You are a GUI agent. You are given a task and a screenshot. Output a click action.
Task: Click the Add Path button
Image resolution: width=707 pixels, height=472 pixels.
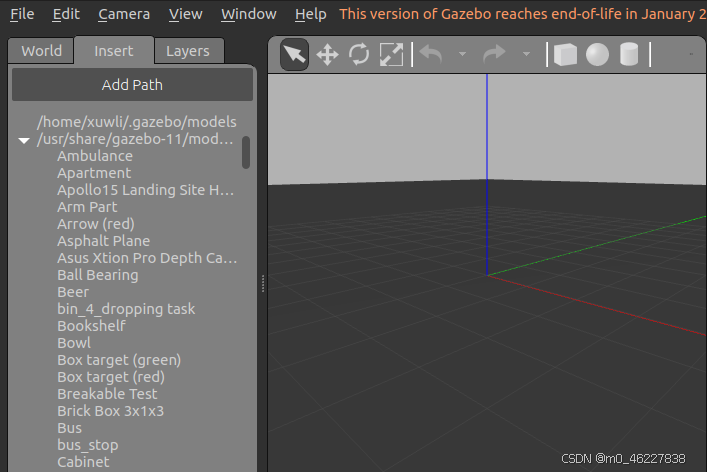132,85
